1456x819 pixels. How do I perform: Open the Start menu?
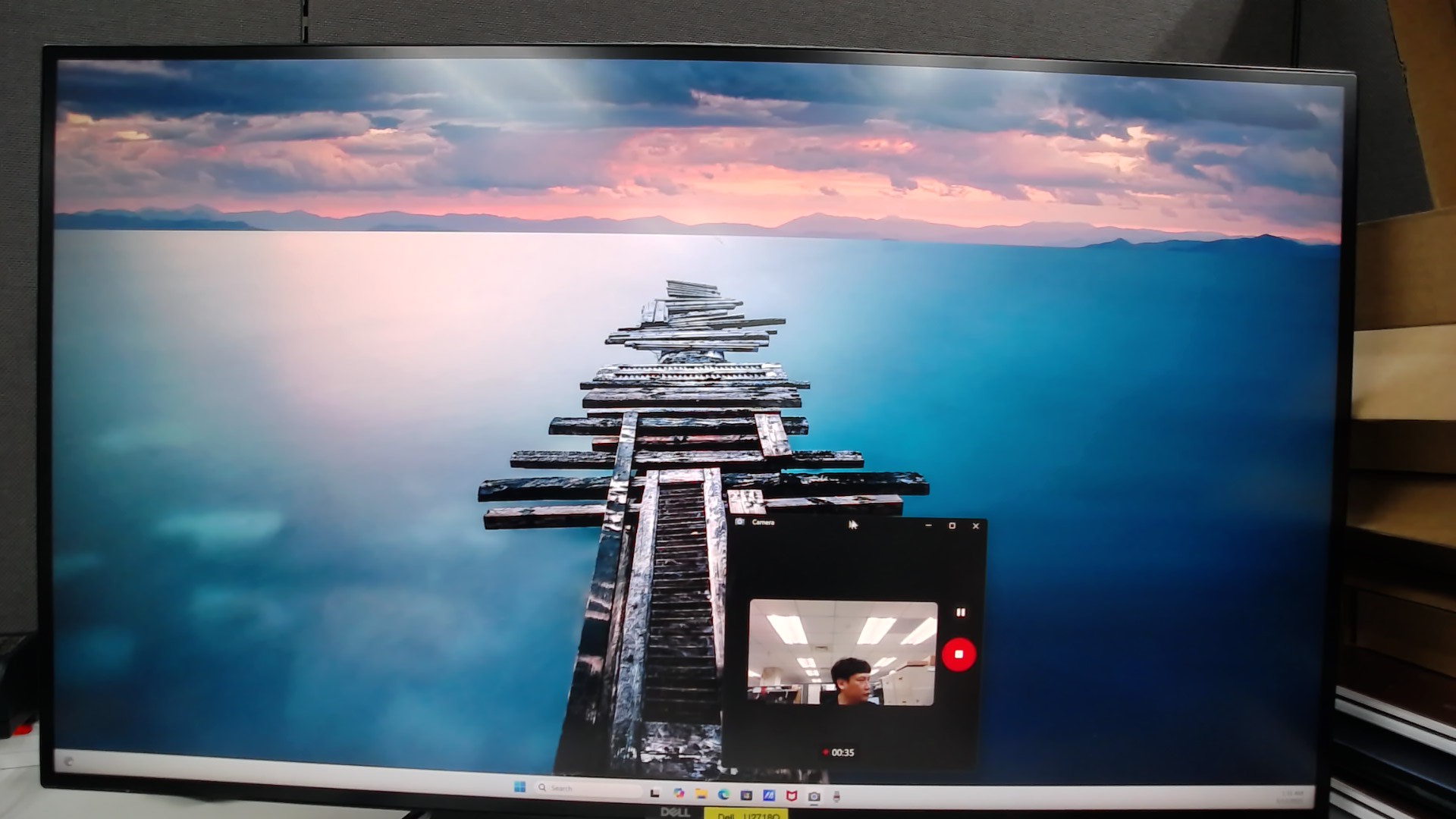520,788
